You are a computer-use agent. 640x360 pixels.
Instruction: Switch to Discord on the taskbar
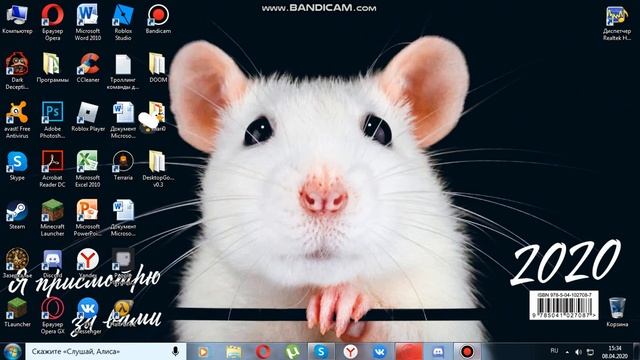coord(438,351)
